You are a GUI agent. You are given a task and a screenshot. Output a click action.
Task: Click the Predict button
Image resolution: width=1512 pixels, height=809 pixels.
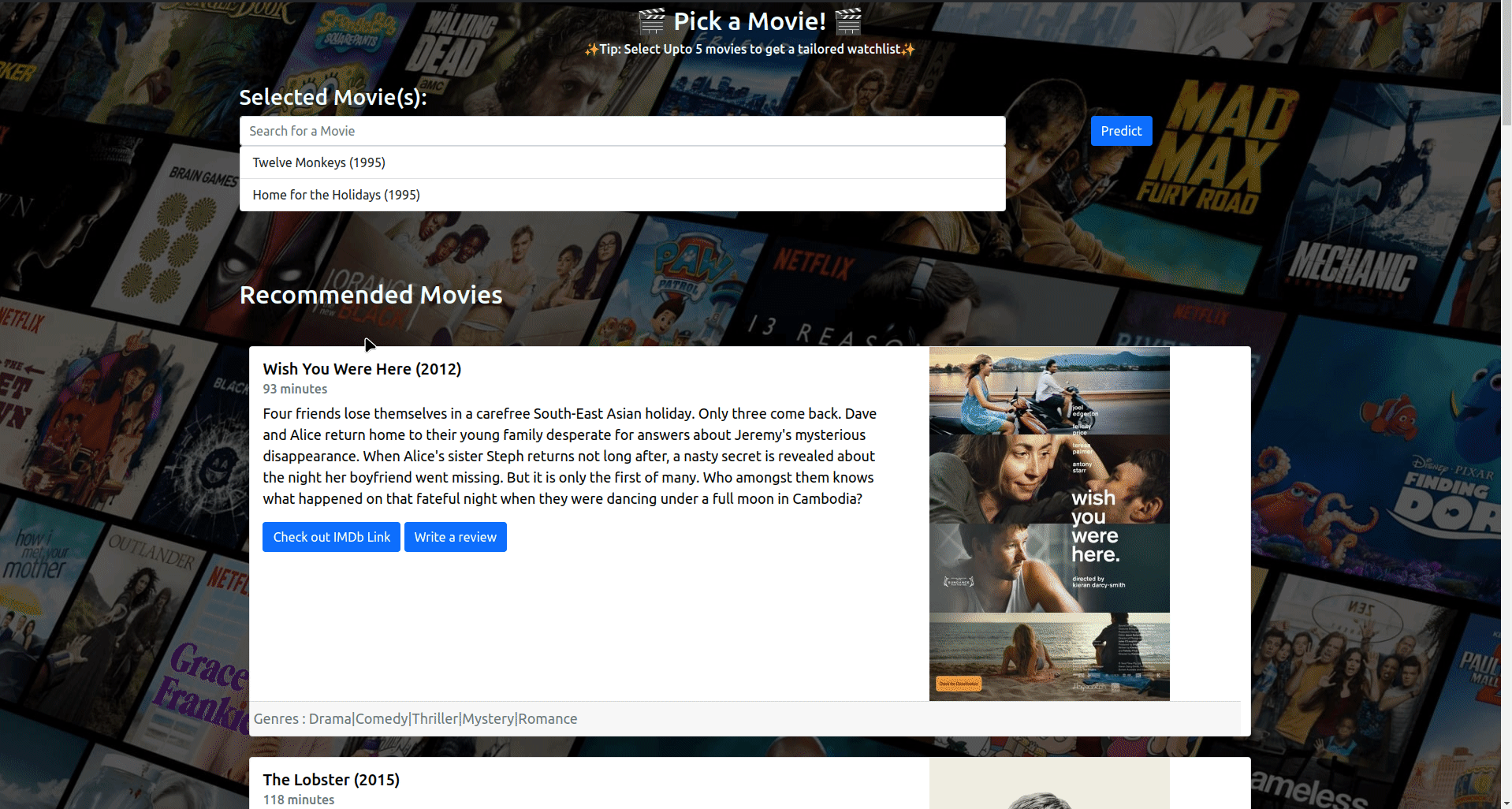click(1121, 131)
